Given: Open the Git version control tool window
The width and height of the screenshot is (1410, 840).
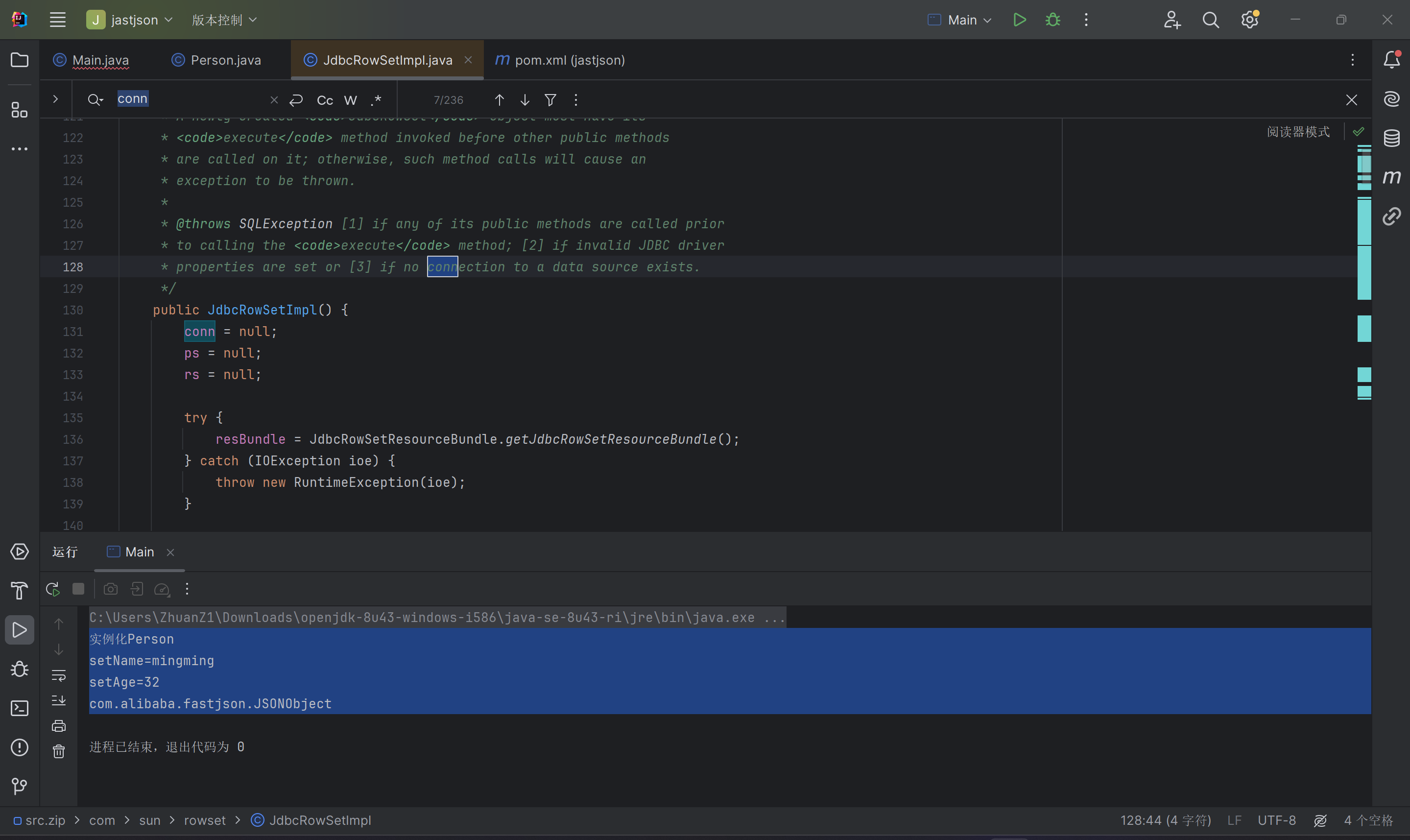Looking at the screenshot, I should tap(19, 786).
